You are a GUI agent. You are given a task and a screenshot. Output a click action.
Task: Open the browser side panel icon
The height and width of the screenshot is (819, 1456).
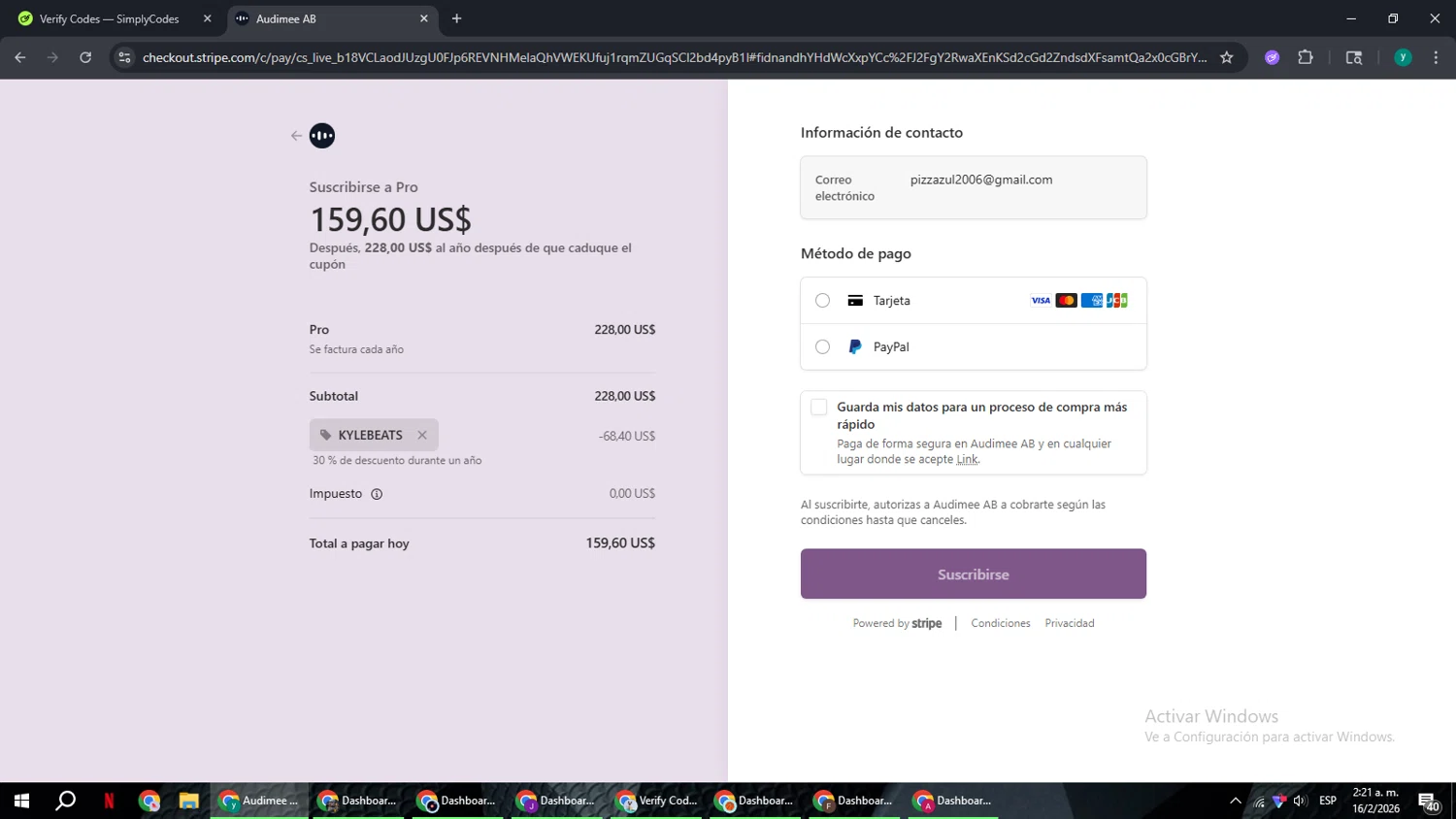coord(1354,57)
